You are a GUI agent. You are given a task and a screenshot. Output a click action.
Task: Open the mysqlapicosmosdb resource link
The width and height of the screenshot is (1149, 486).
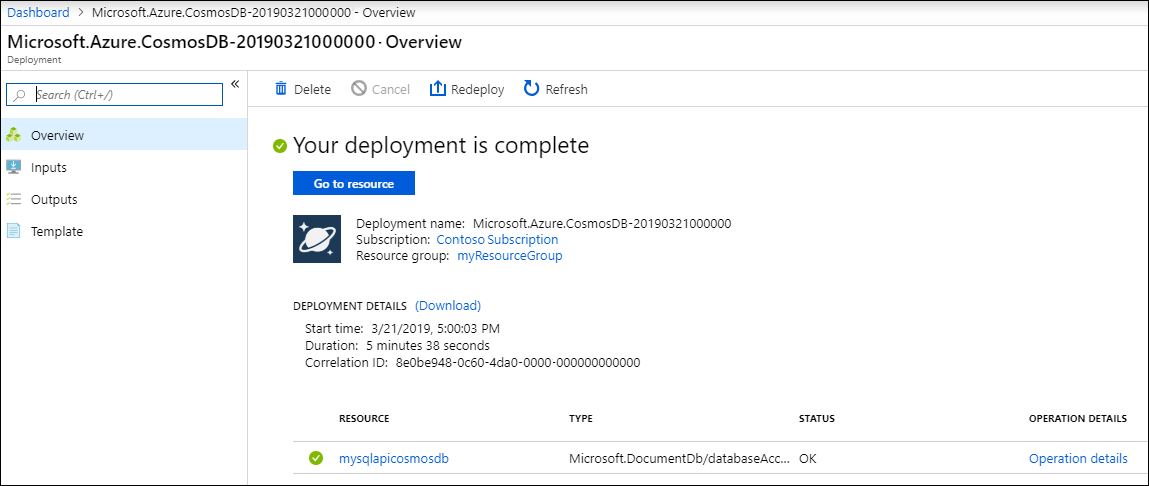[394, 459]
